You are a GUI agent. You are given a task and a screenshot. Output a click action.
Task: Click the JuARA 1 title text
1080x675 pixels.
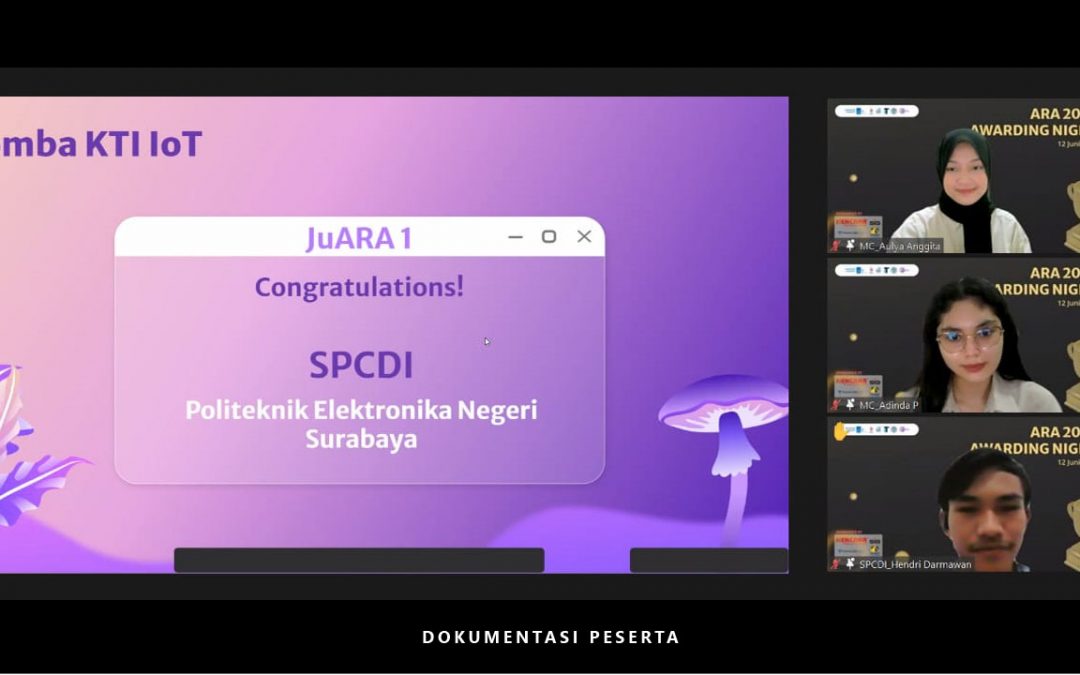coord(359,238)
